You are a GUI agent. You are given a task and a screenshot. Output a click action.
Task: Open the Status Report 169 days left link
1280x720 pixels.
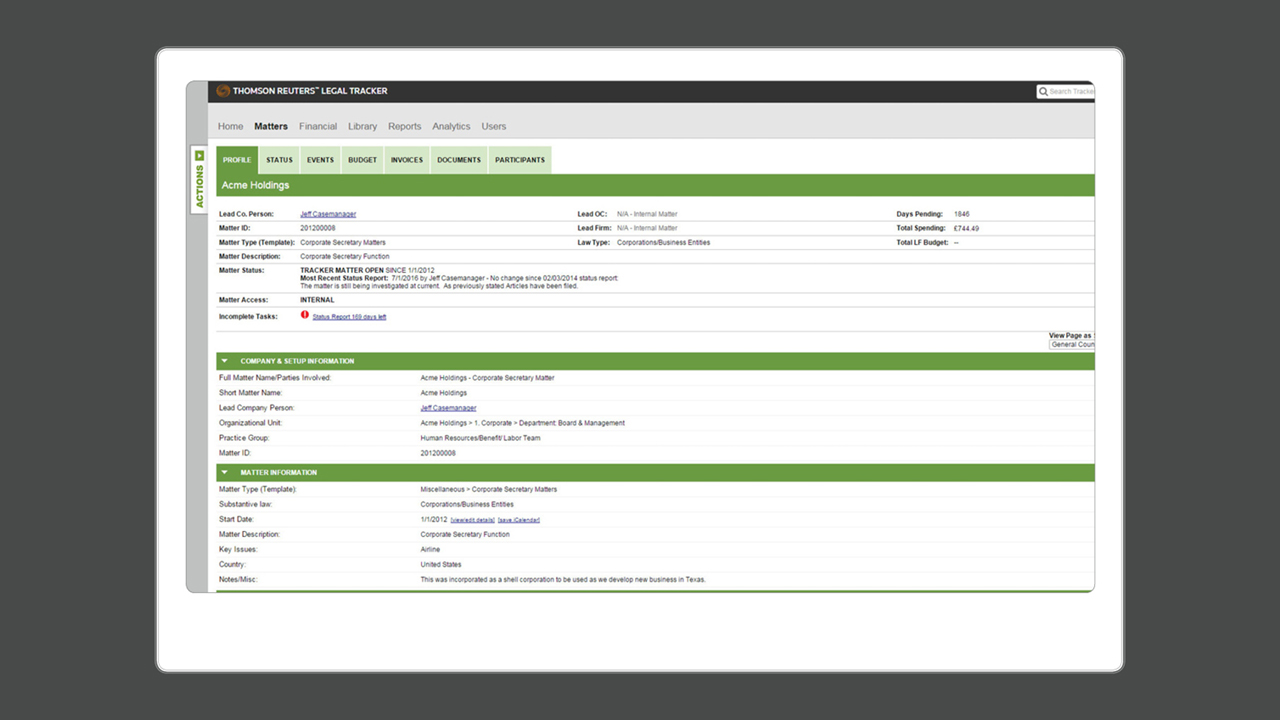(349, 317)
